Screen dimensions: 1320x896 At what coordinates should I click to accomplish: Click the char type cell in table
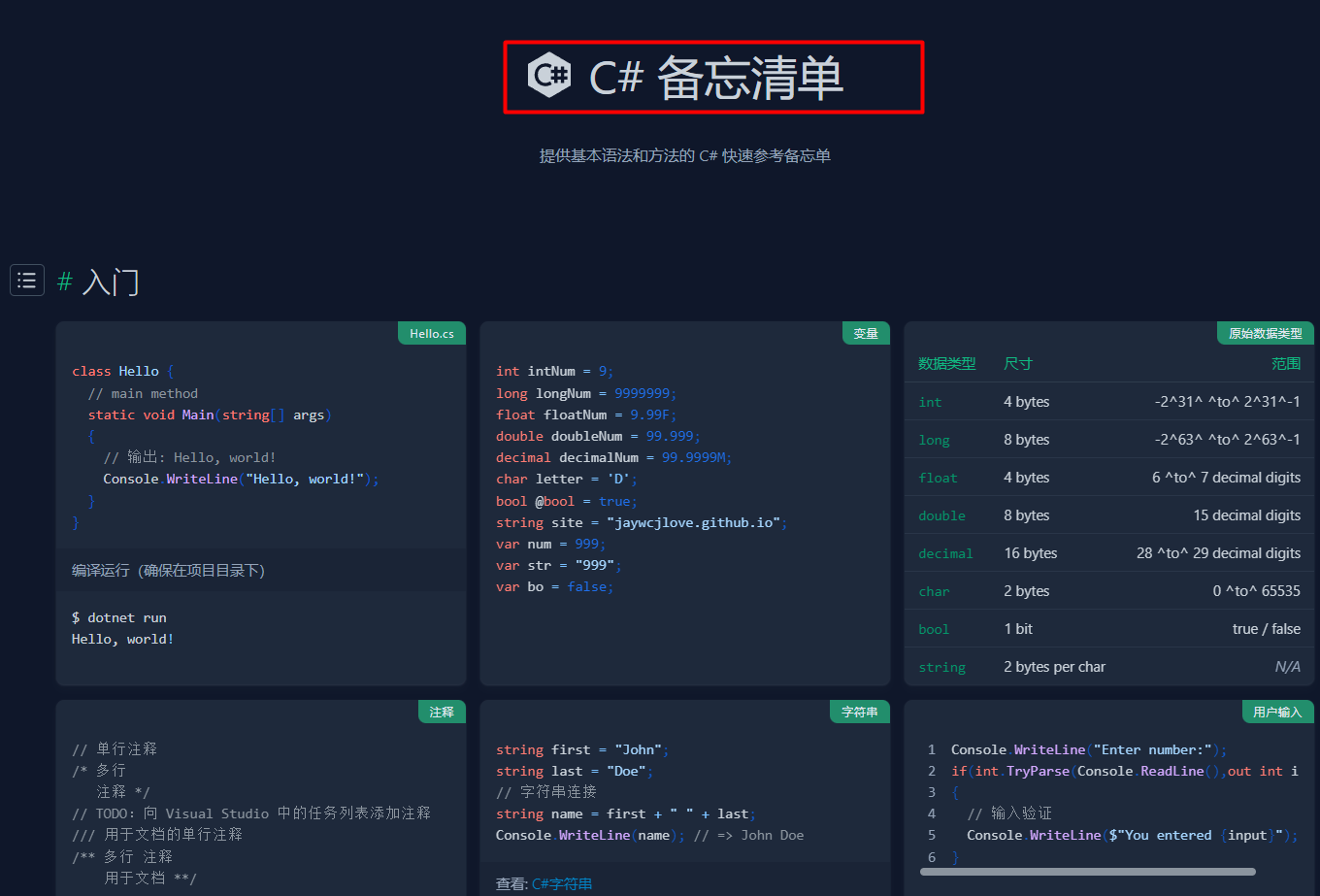[x=934, y=591]
